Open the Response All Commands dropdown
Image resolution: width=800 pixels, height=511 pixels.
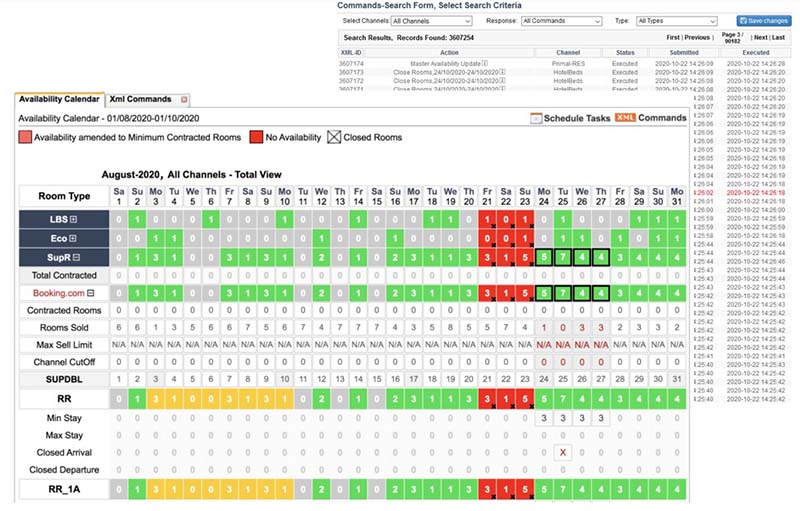coord(561,20)
